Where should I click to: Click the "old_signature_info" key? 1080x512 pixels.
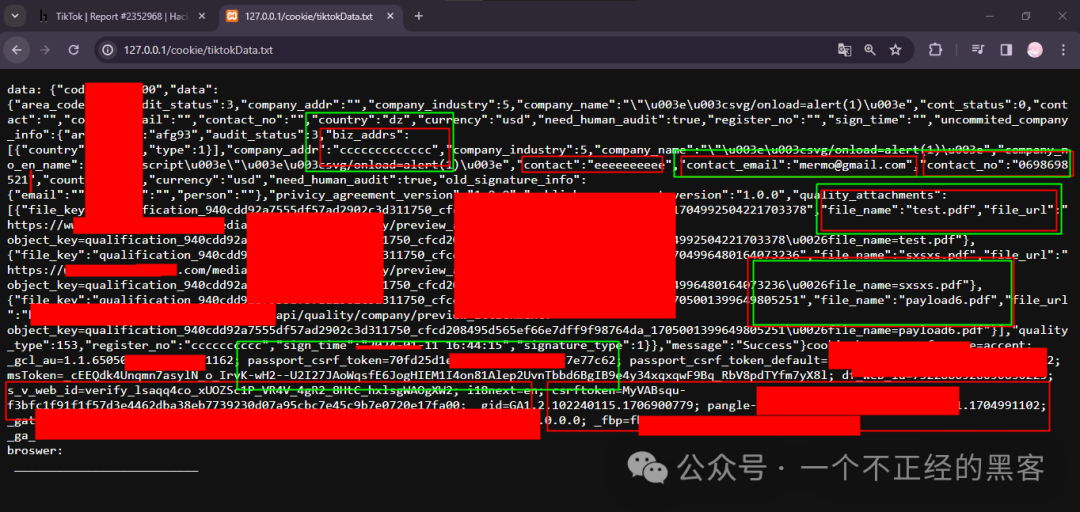click(512, 179)
